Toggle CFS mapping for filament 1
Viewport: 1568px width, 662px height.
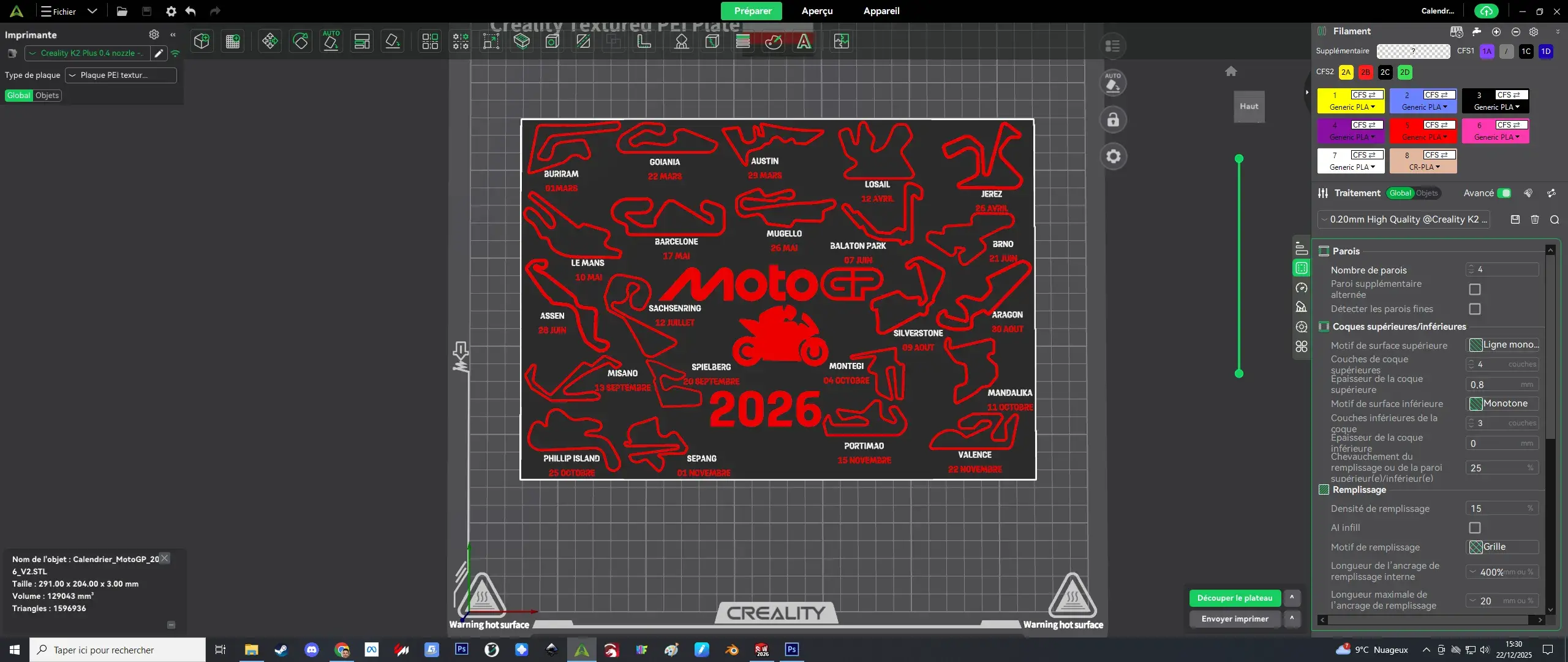click(1366, 95)
